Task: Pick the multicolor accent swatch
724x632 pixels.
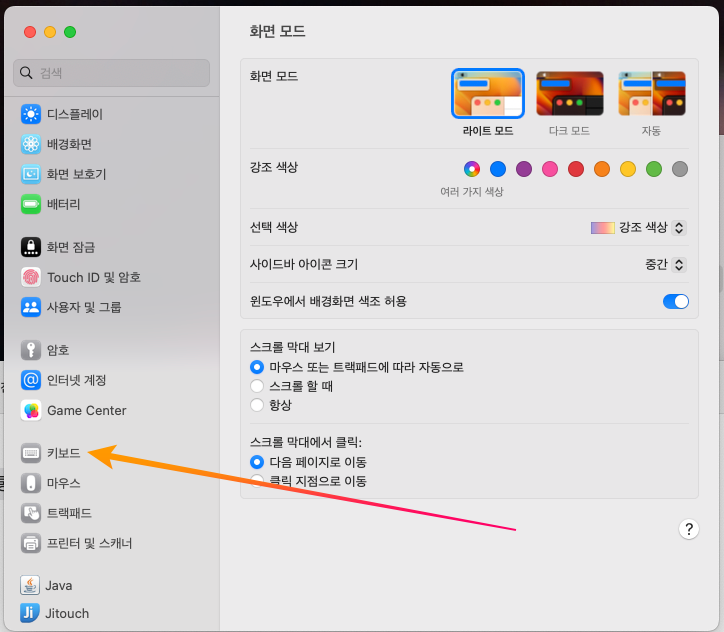Action: [x=472, y=169]
